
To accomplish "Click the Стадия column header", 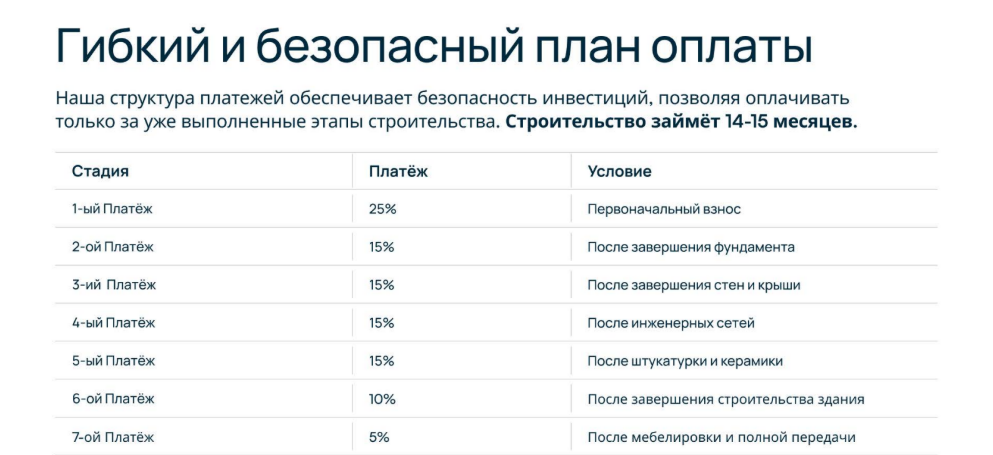I will tap(100, 171).
